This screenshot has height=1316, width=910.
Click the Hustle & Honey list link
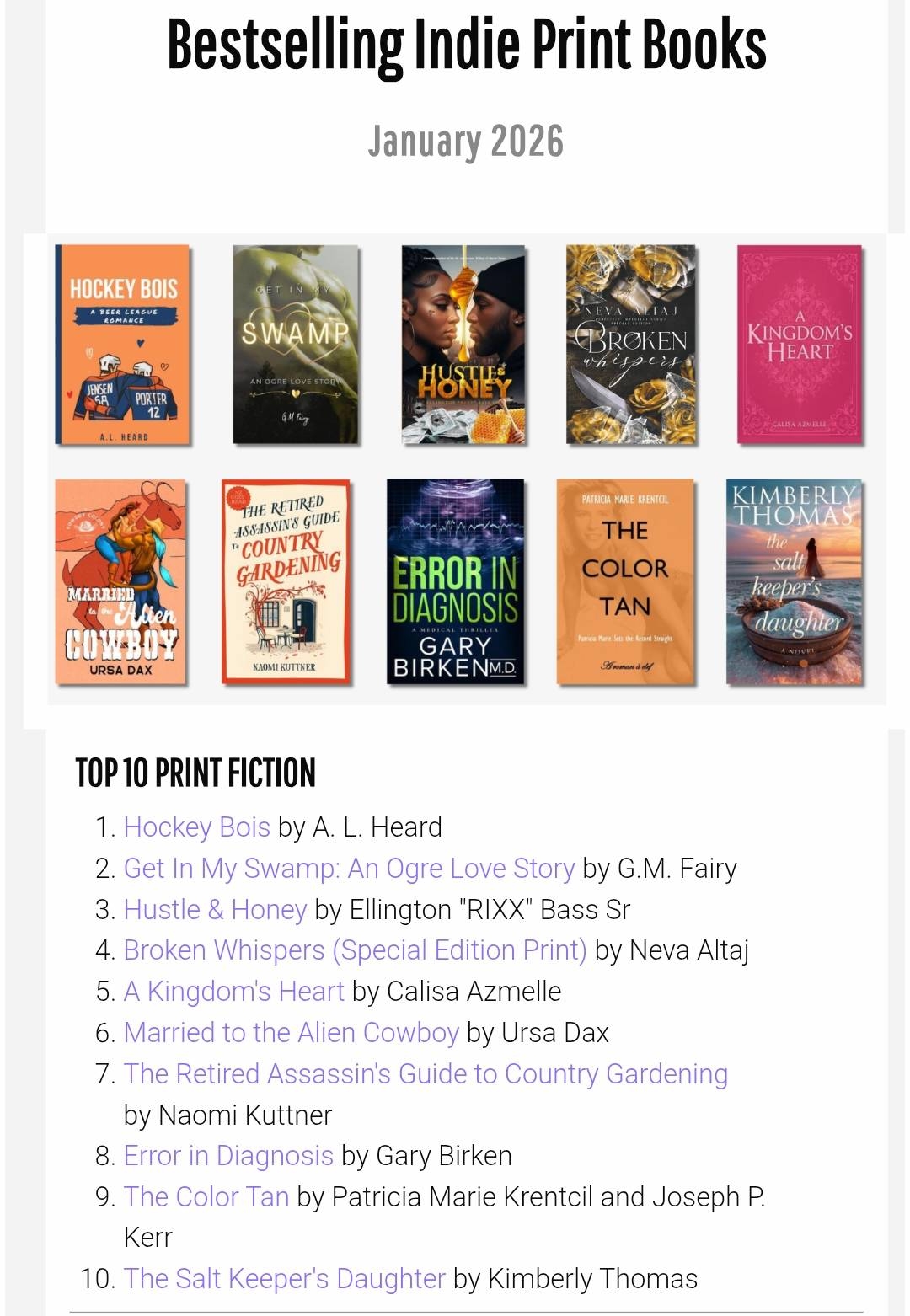pos(215,910)
